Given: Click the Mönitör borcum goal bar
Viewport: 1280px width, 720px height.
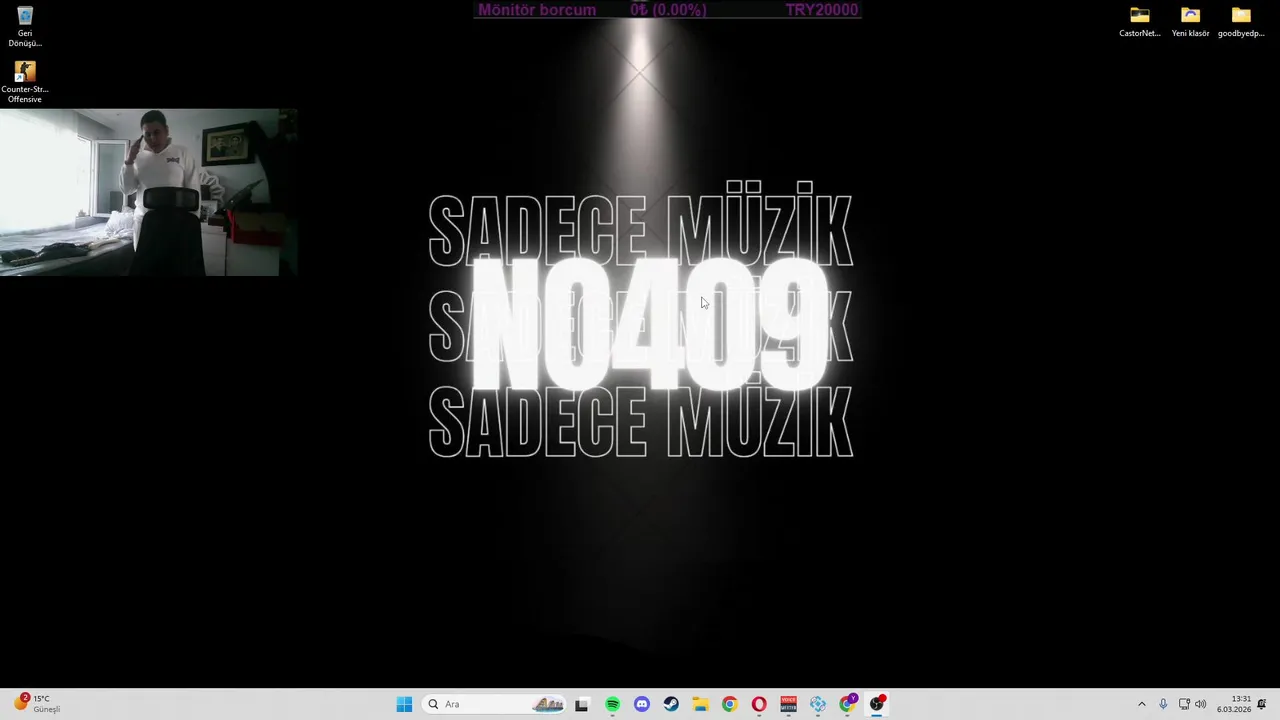Looking at the screenshot, I should (667, 10).
